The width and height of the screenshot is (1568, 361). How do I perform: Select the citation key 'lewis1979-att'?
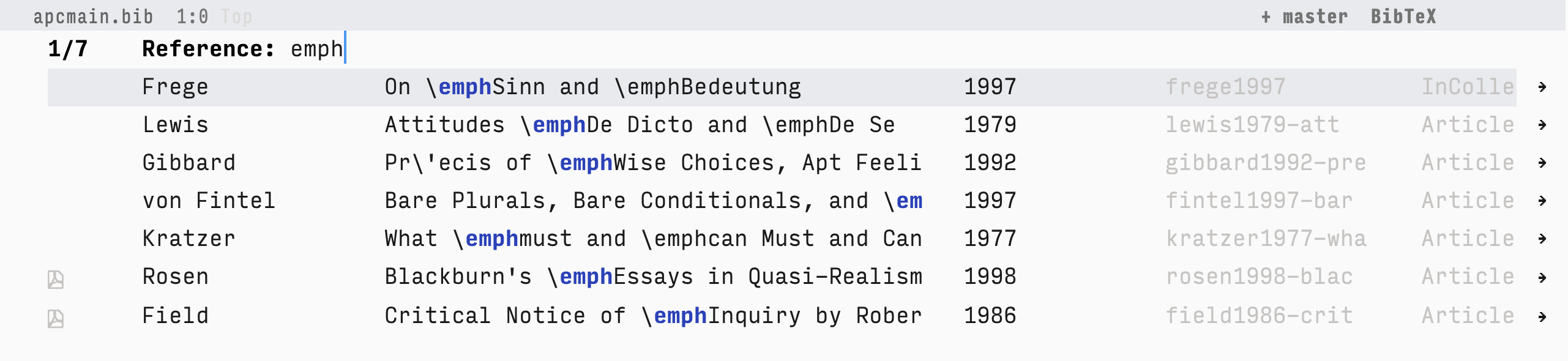pos(1252,124)
